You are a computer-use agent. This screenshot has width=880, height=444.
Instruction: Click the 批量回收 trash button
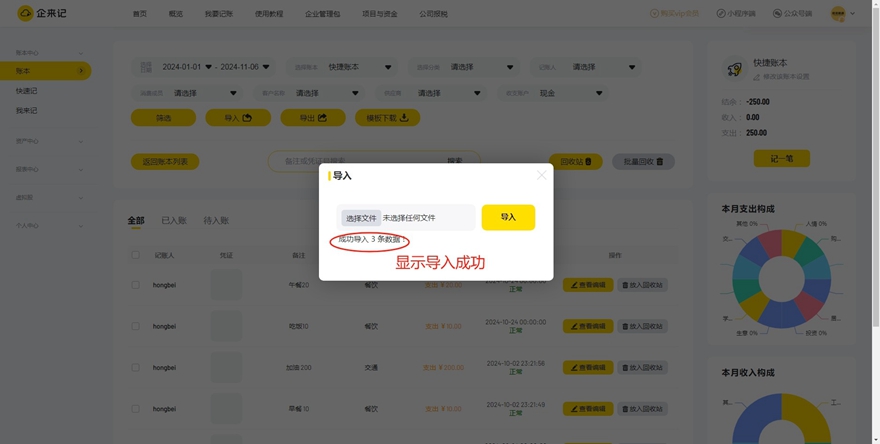643,161
